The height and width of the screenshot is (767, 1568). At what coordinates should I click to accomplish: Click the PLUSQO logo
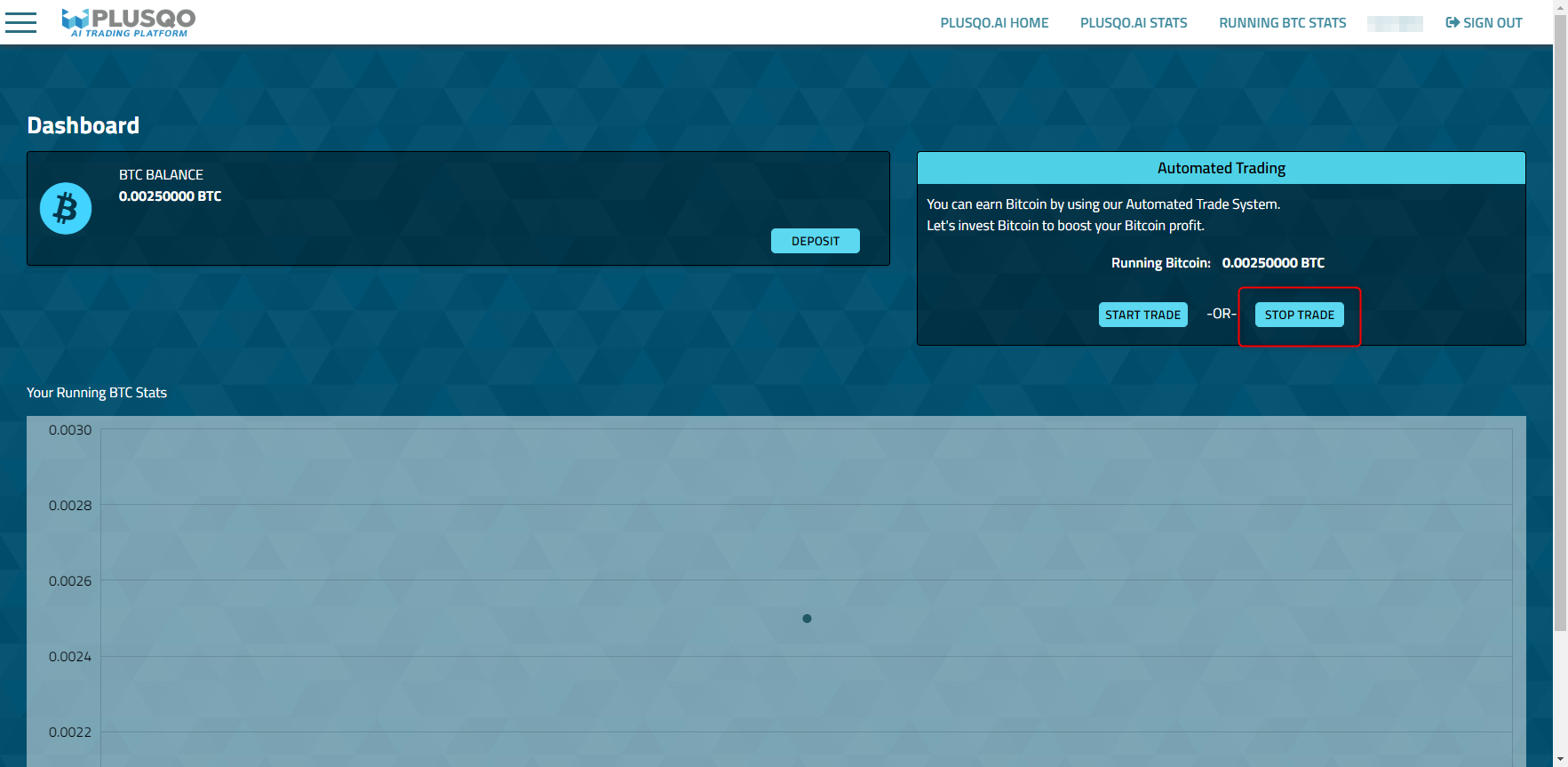coord(129,22)
